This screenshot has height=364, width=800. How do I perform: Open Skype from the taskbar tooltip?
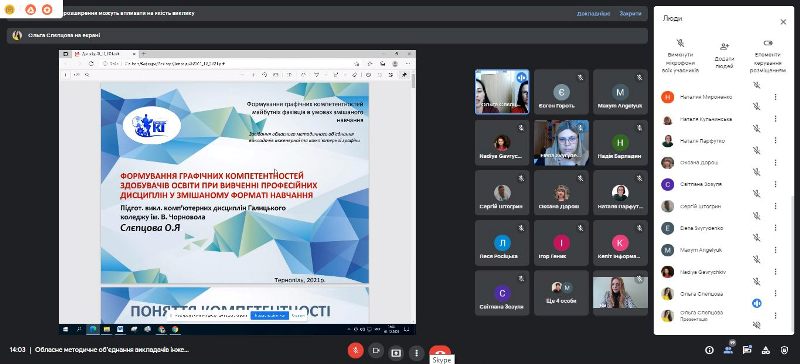point(441,360)
